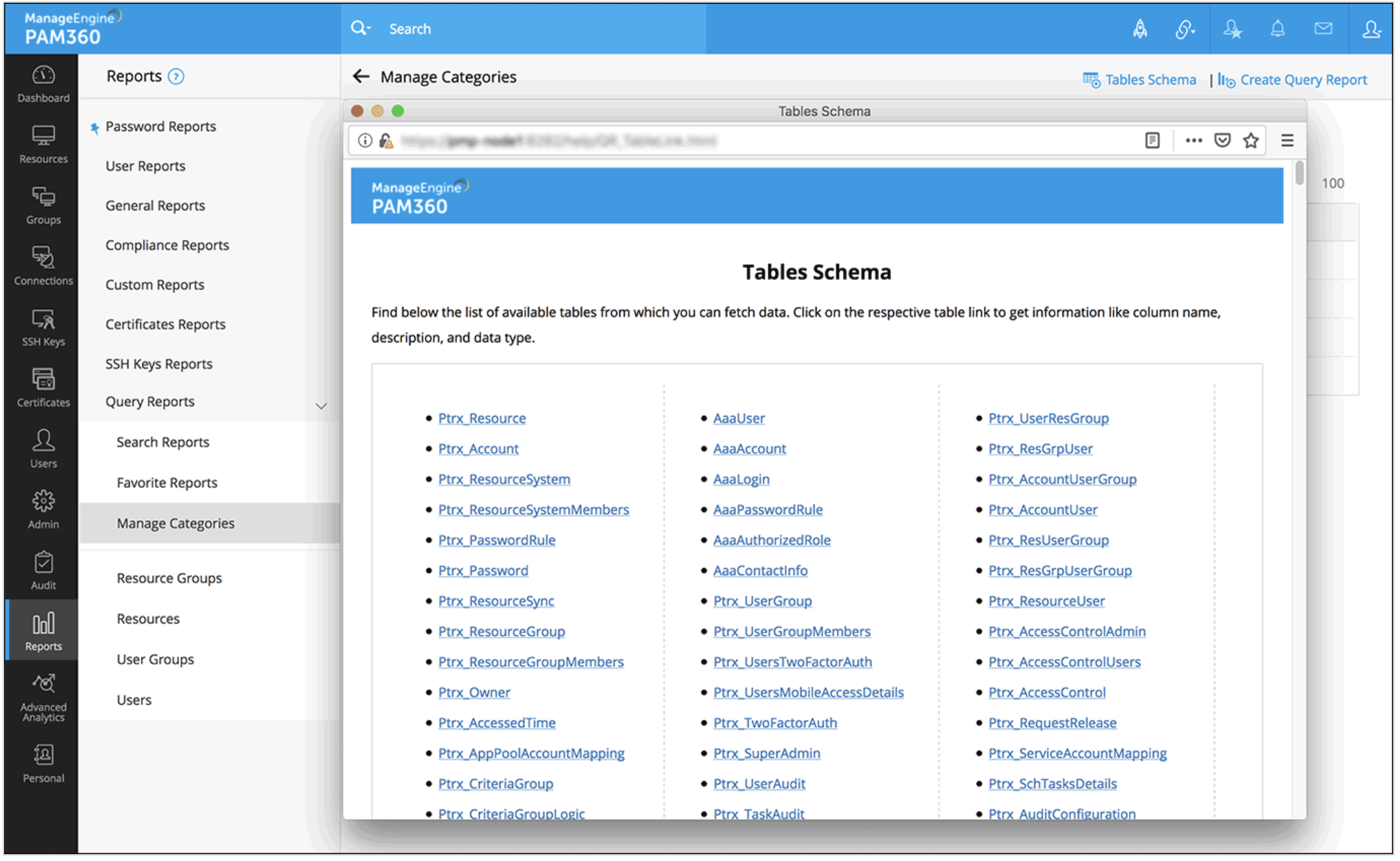
Task: Bookmark page with the star icon
Action: click(1251, 141)
